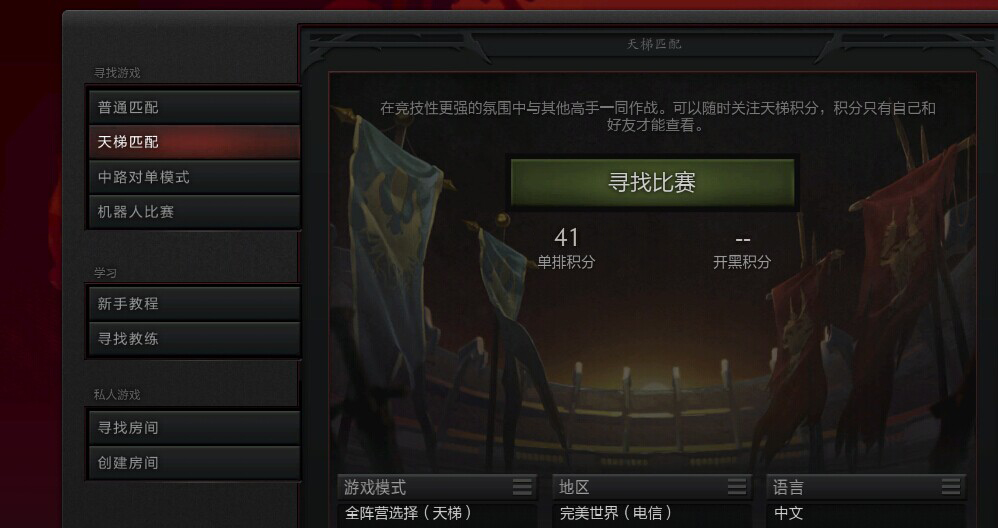
Task: Open the 语言 list menu icon
Action: 950,487
